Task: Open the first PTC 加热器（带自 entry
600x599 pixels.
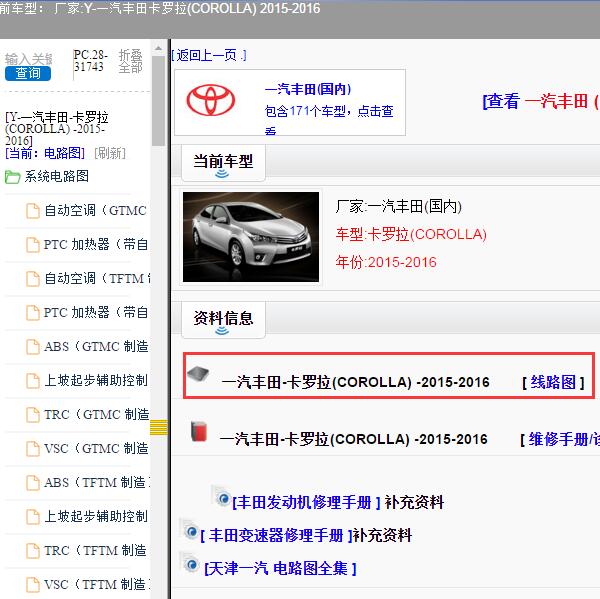Action: coord(95,244)
